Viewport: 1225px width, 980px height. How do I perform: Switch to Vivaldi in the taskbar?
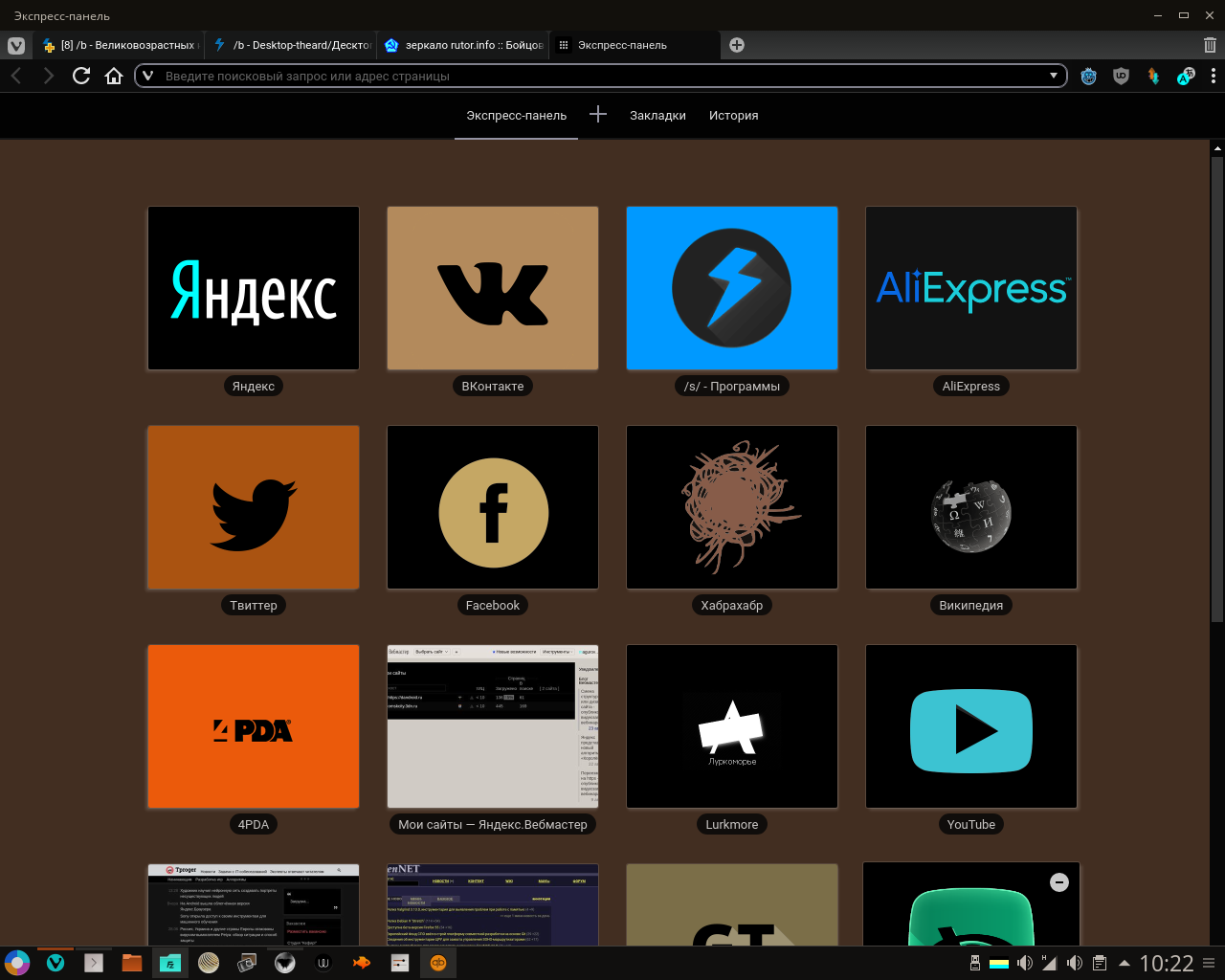click(56, 963)
